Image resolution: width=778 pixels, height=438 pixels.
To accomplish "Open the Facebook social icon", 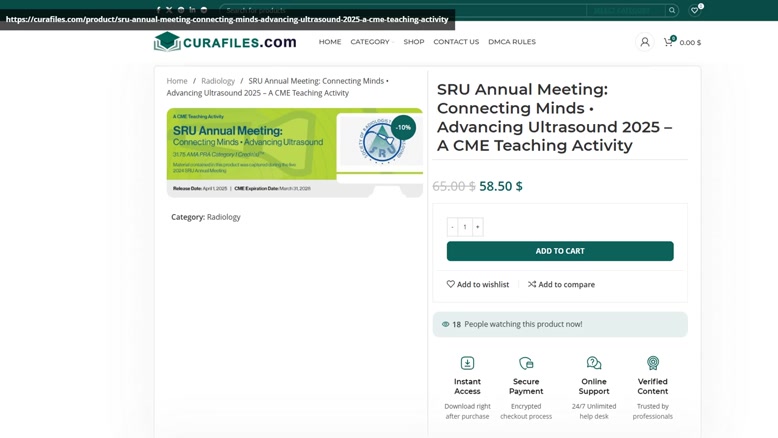I will point(158,10).
